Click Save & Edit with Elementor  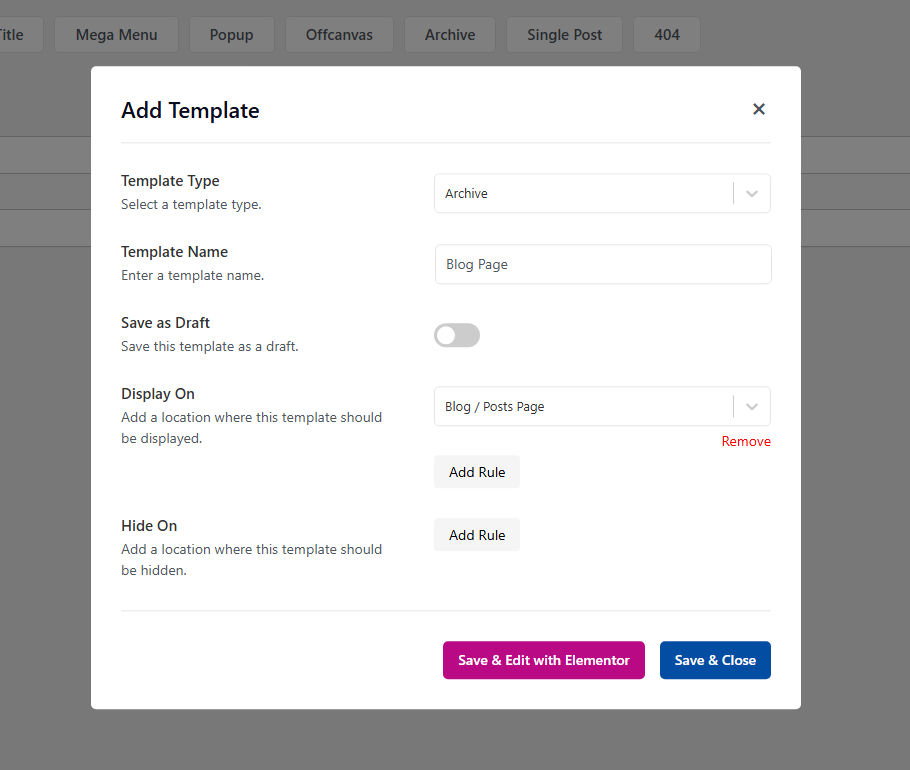(x=544, y=660)
